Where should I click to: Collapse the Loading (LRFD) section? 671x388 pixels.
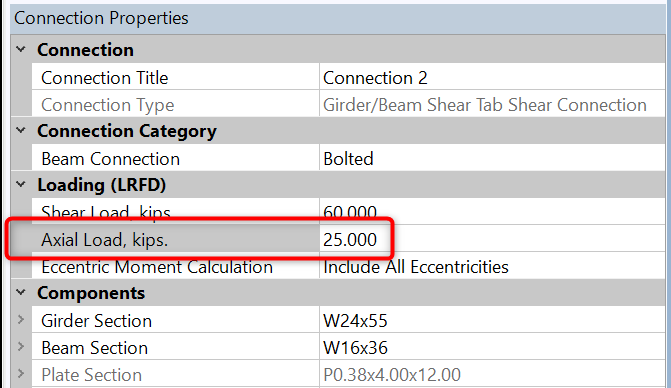click(x=21, y=185)
